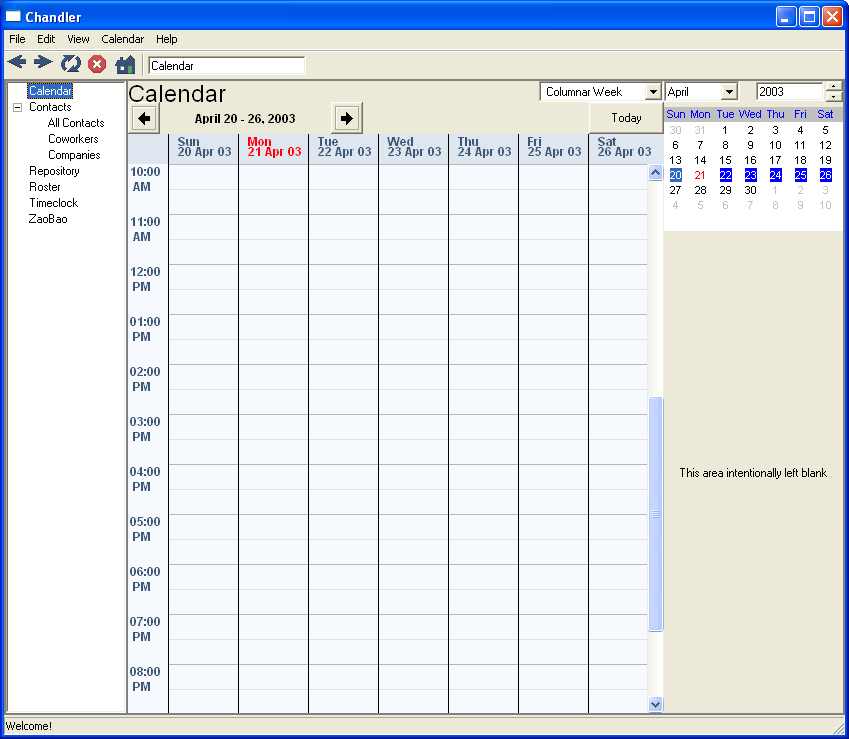Click the Wed 23 Apr 03 column header
The image size is (849, 739).
(x=414, y=147)
